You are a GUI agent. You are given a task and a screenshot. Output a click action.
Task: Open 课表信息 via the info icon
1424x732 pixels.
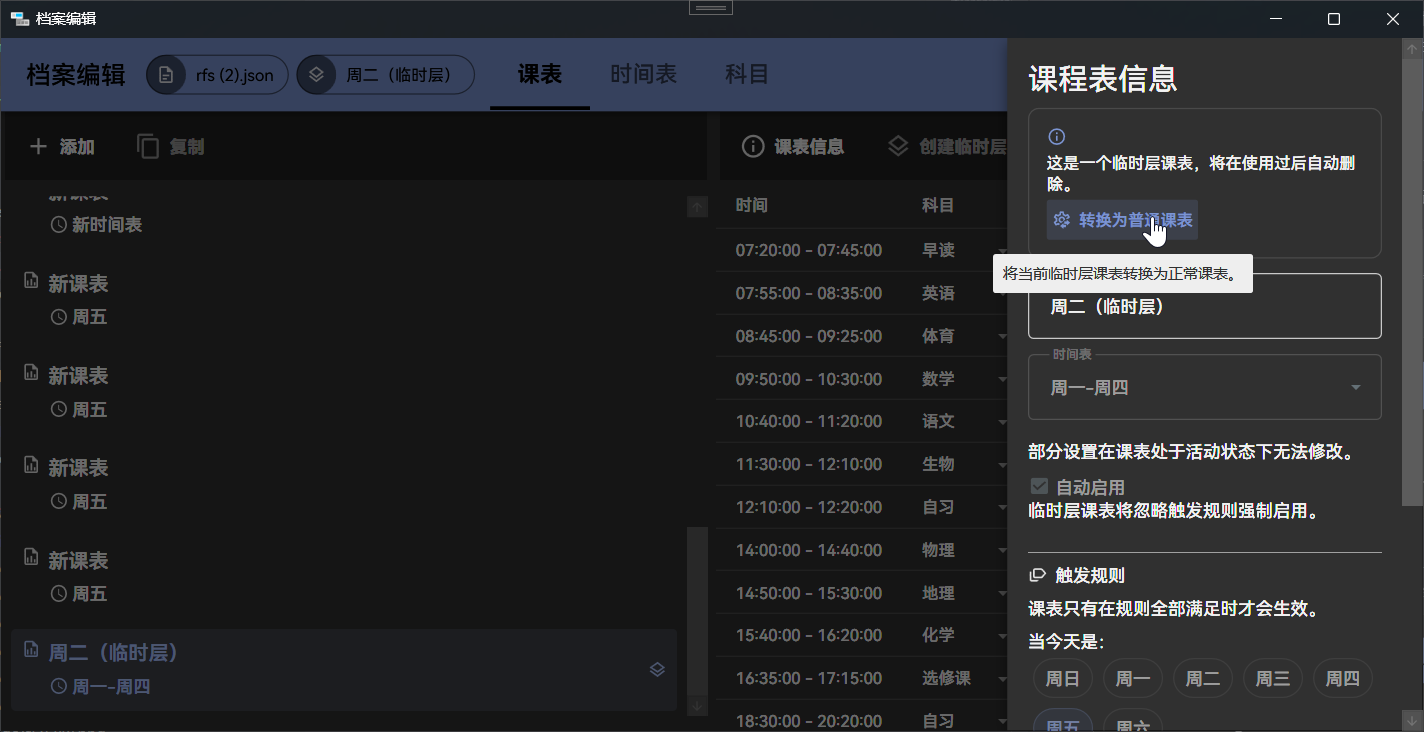[753, 147]
